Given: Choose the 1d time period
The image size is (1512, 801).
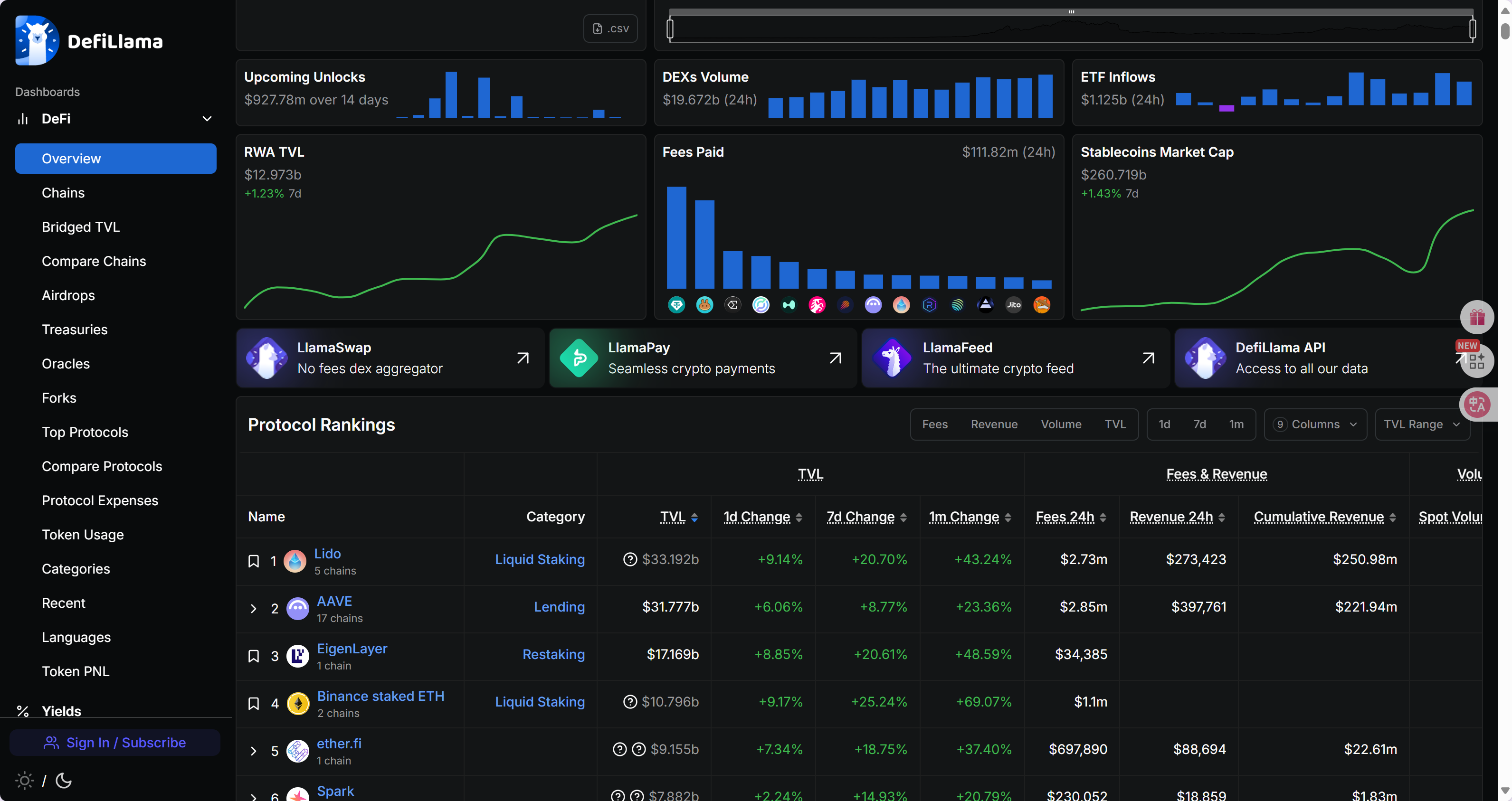Looking at the screenshot, I should pos(1164,424).
